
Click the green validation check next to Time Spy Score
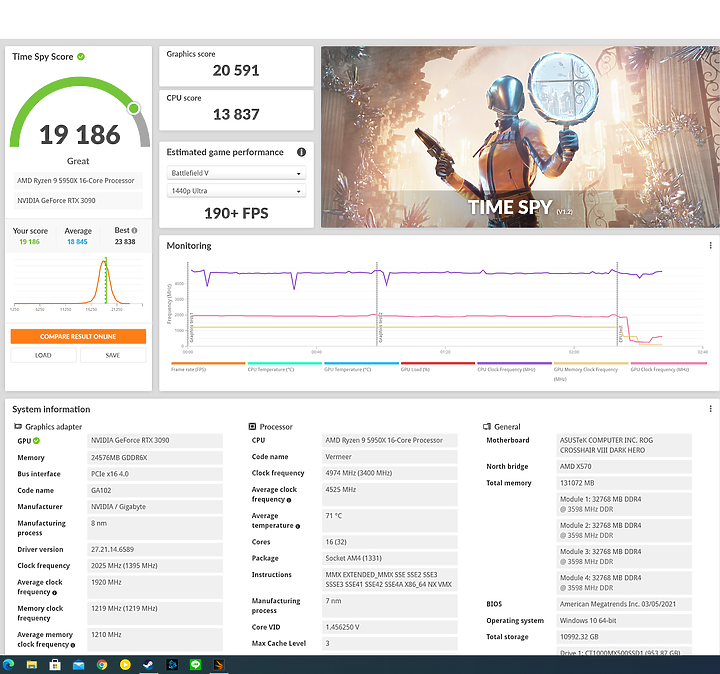click(x=81, y=56)
